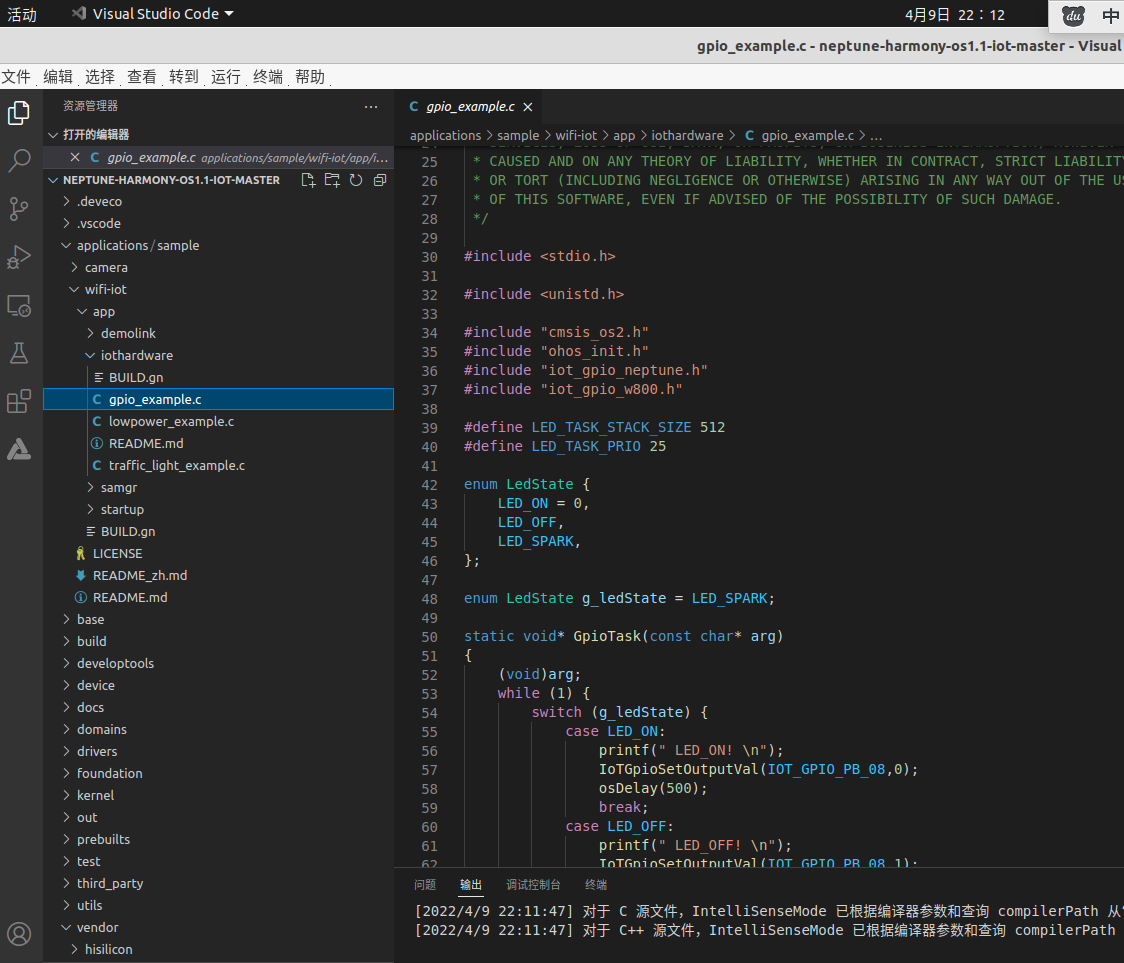
Task: Close gpio_example.c in open editors list
Action: click(x=75, y=157)
